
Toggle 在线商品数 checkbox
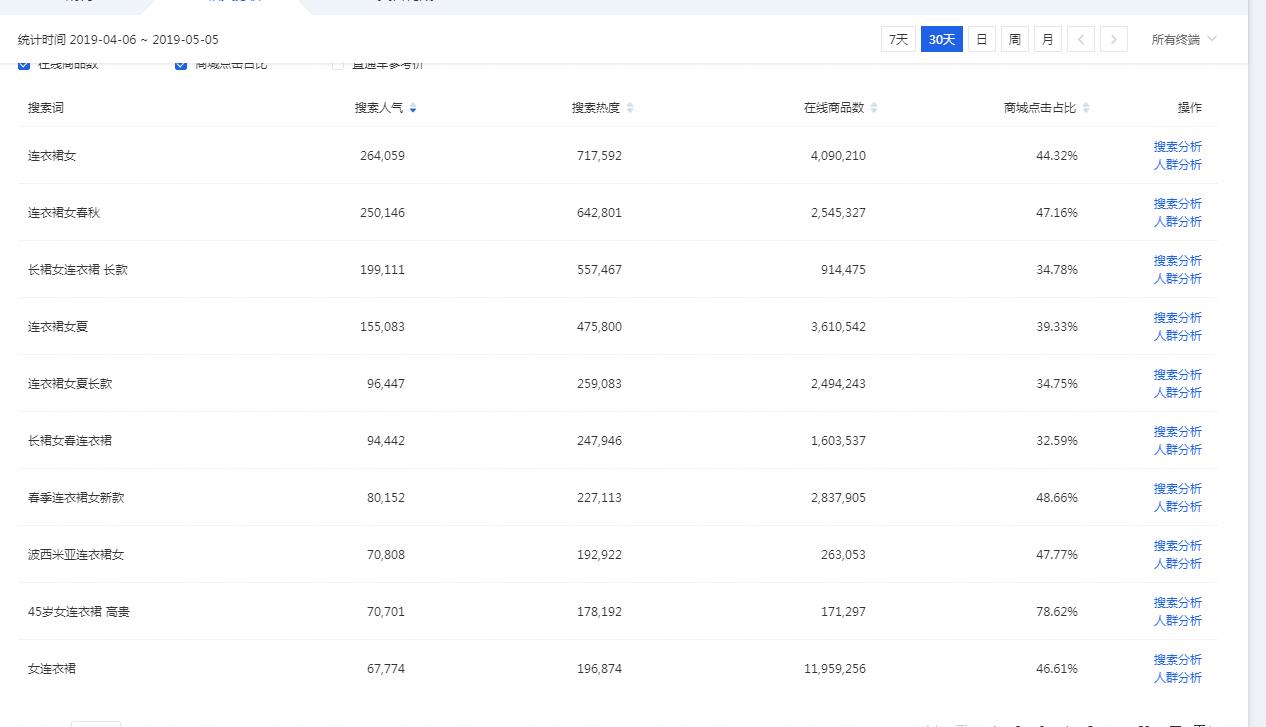[24, 66]
